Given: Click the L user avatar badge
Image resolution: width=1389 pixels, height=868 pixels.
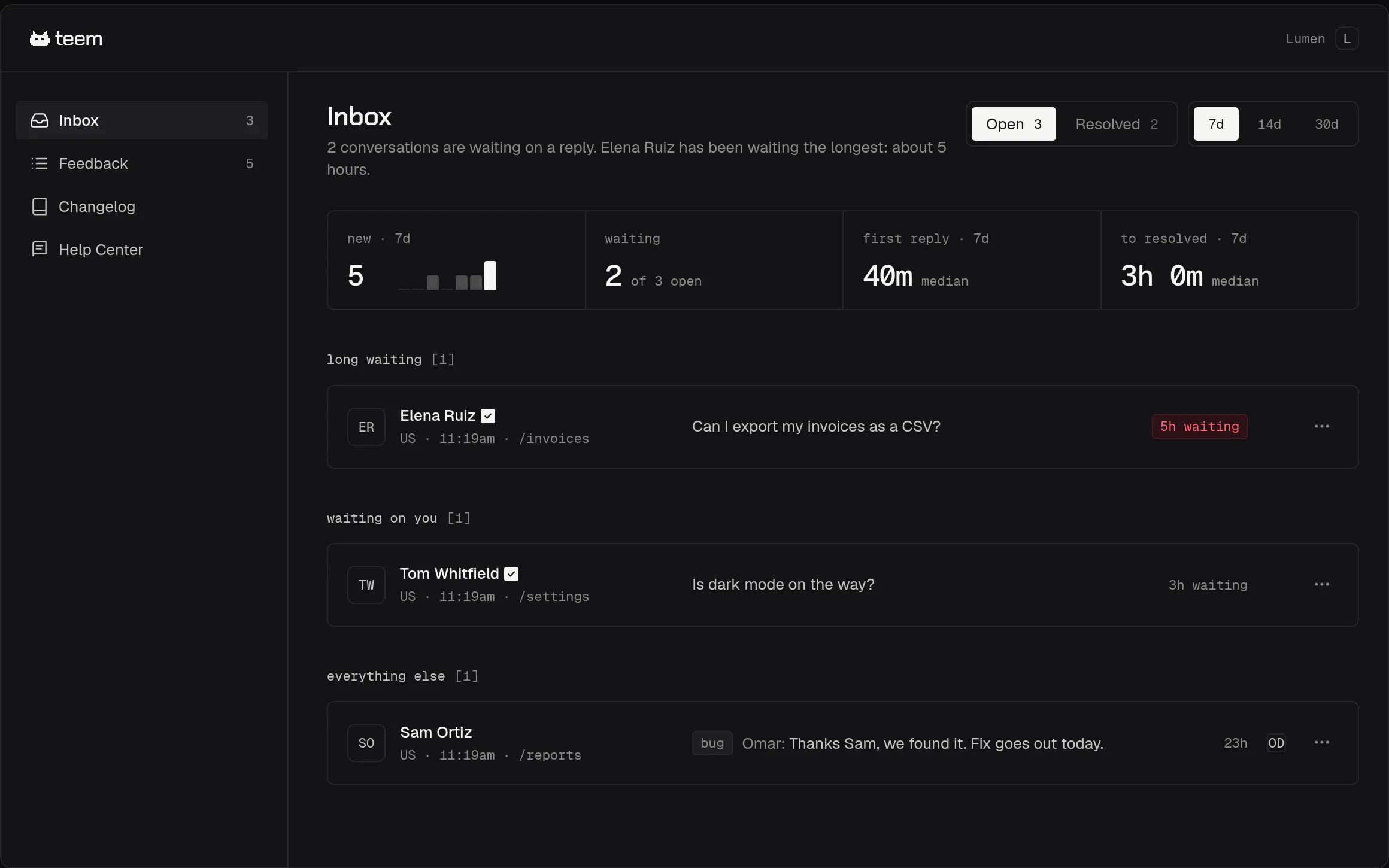Looking at the screenshot, I should (1346, 39).
